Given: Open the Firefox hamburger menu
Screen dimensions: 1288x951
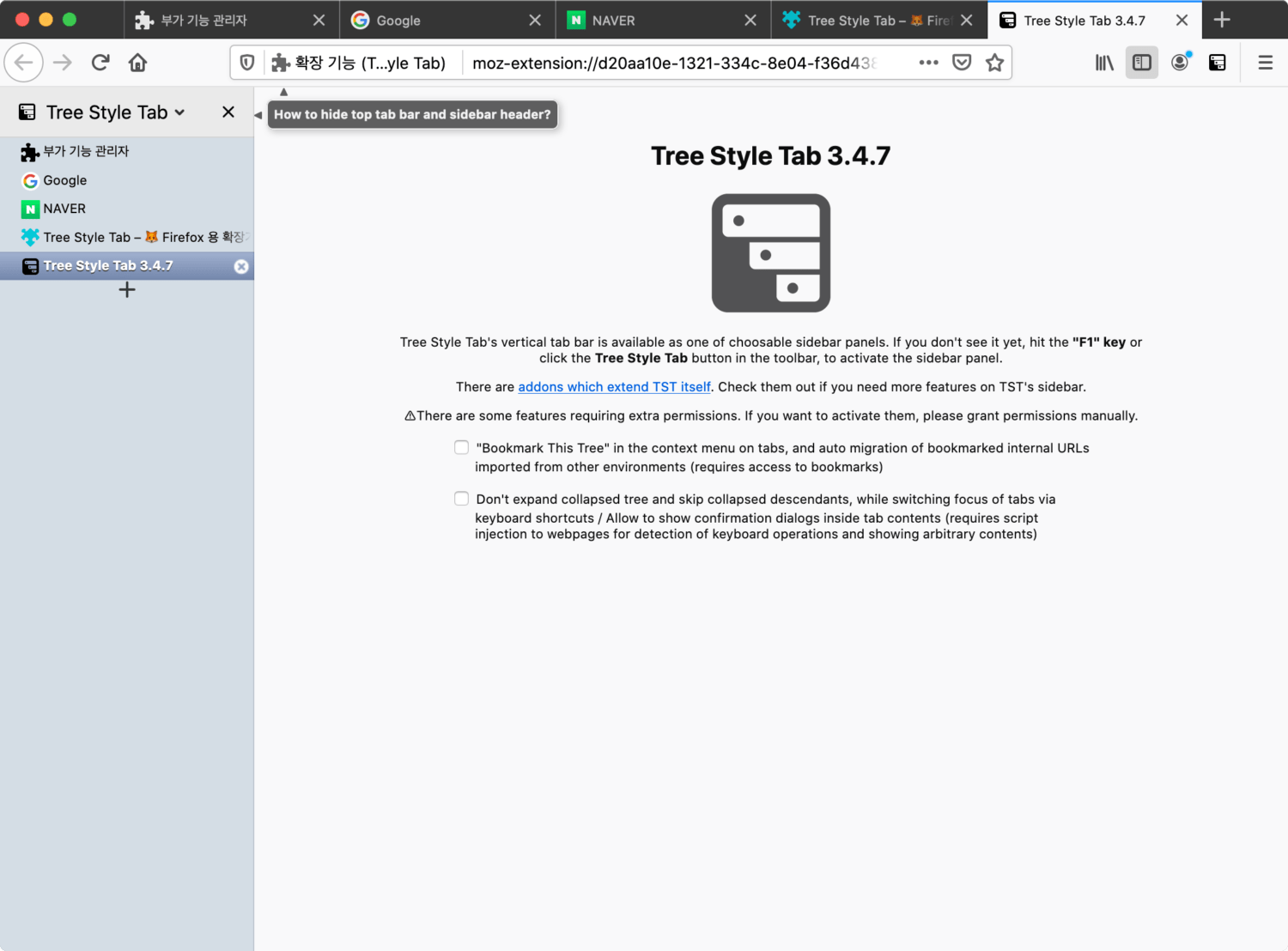Looking at the screenshot, I should [1265, 63].
